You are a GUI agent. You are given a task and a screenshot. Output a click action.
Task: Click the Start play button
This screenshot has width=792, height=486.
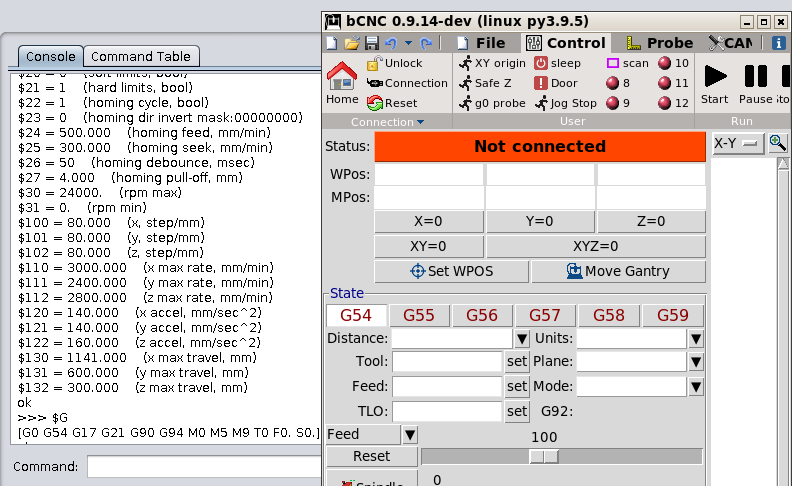pos(715,83)
